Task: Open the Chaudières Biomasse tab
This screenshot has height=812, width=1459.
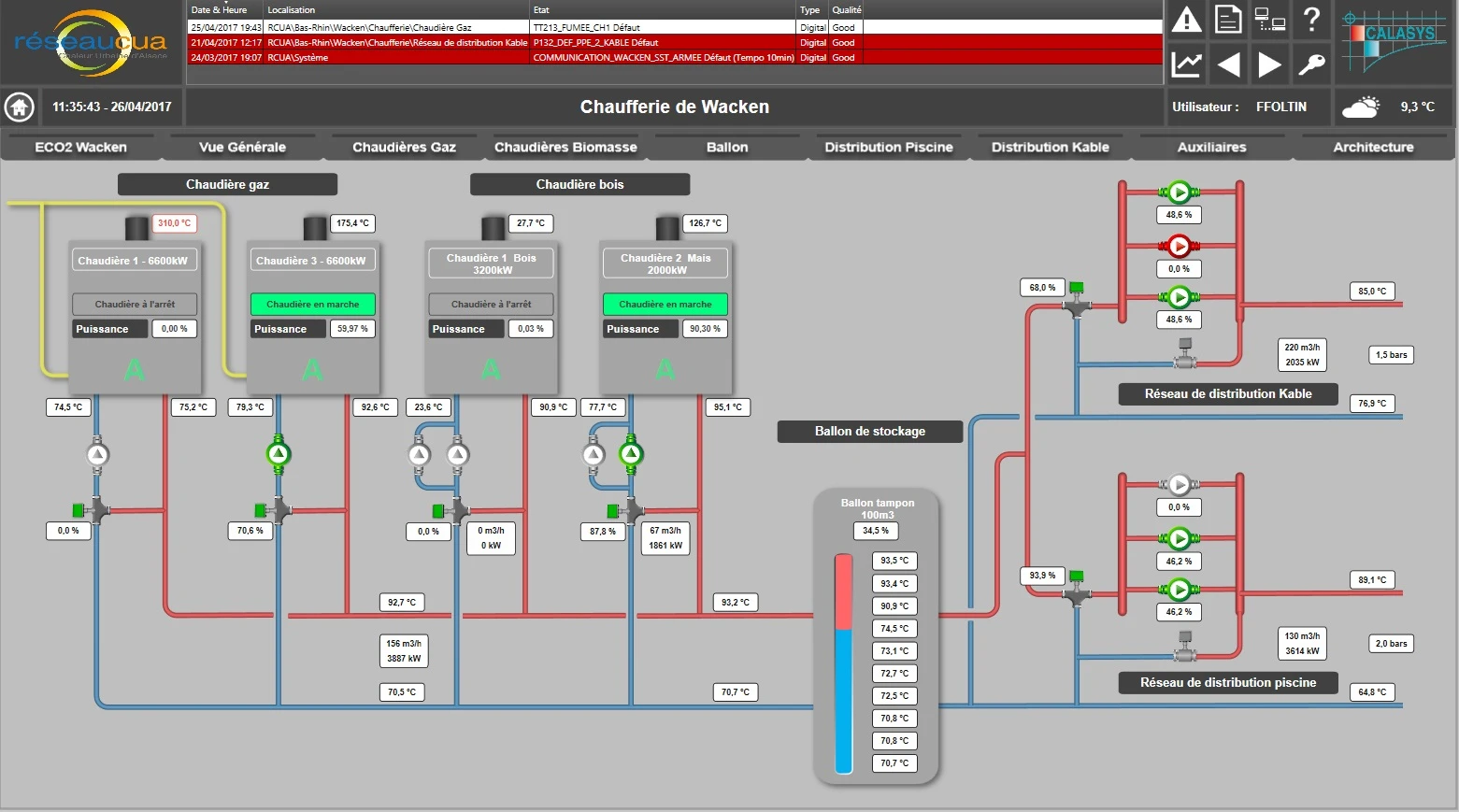Action: pyautogui.click(x=565, y=147)
